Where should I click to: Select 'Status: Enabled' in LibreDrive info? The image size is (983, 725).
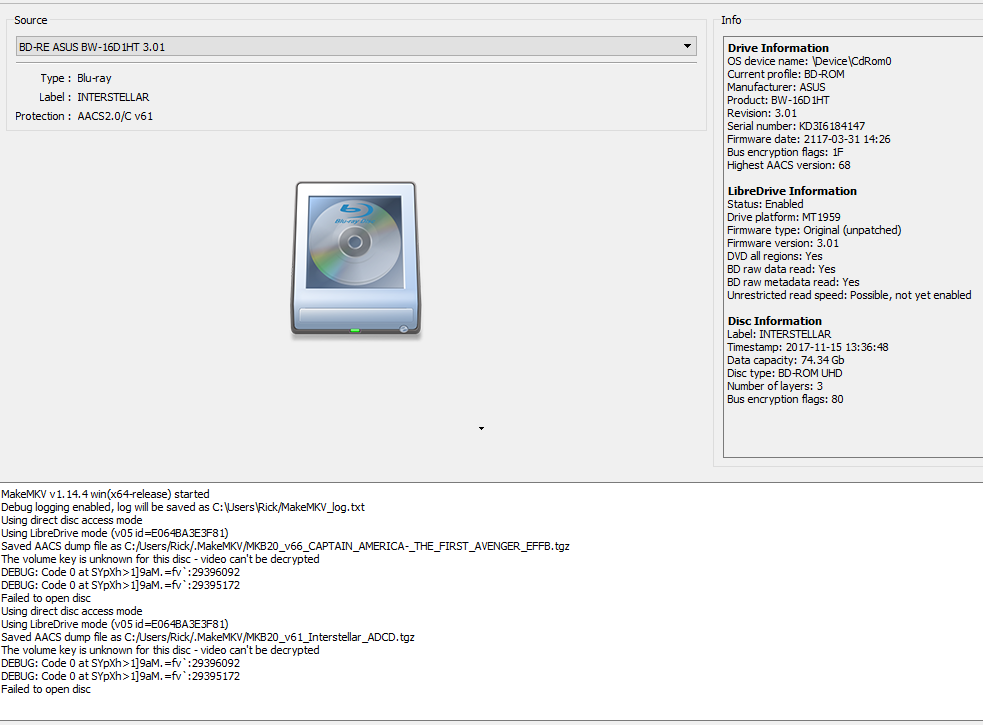point(765,204)
